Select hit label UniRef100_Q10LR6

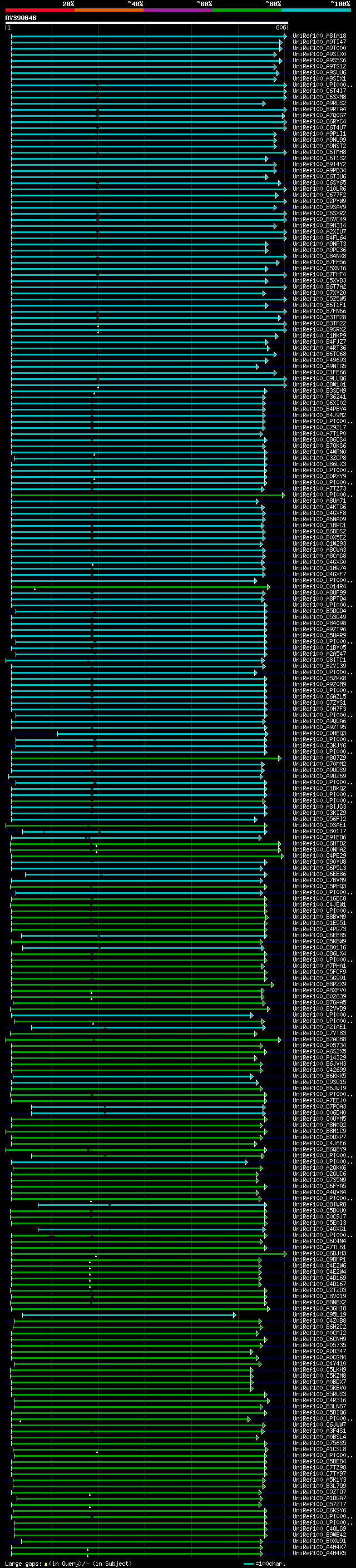click(319, 189)
